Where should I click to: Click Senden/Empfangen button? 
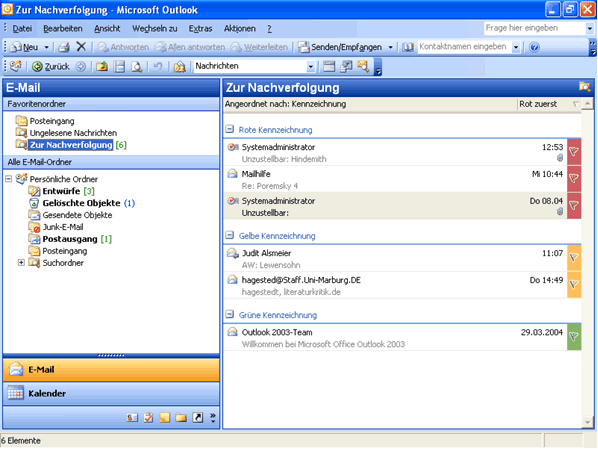341,47
